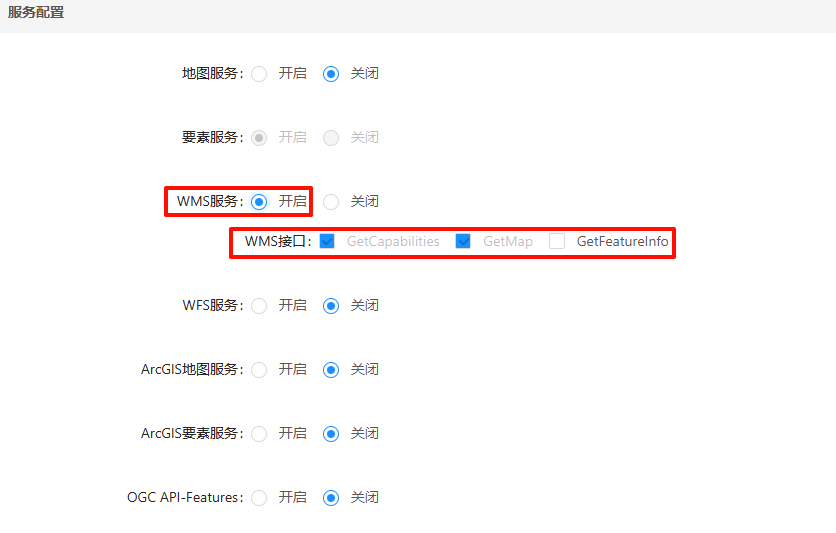Click the 地图服务 label

click(212, 74)
